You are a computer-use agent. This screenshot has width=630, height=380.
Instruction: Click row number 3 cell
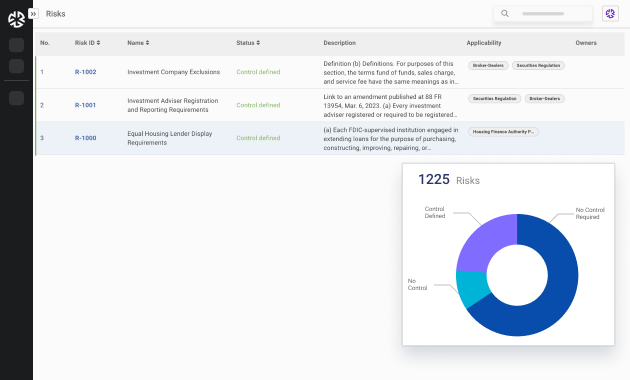point(42,138)
